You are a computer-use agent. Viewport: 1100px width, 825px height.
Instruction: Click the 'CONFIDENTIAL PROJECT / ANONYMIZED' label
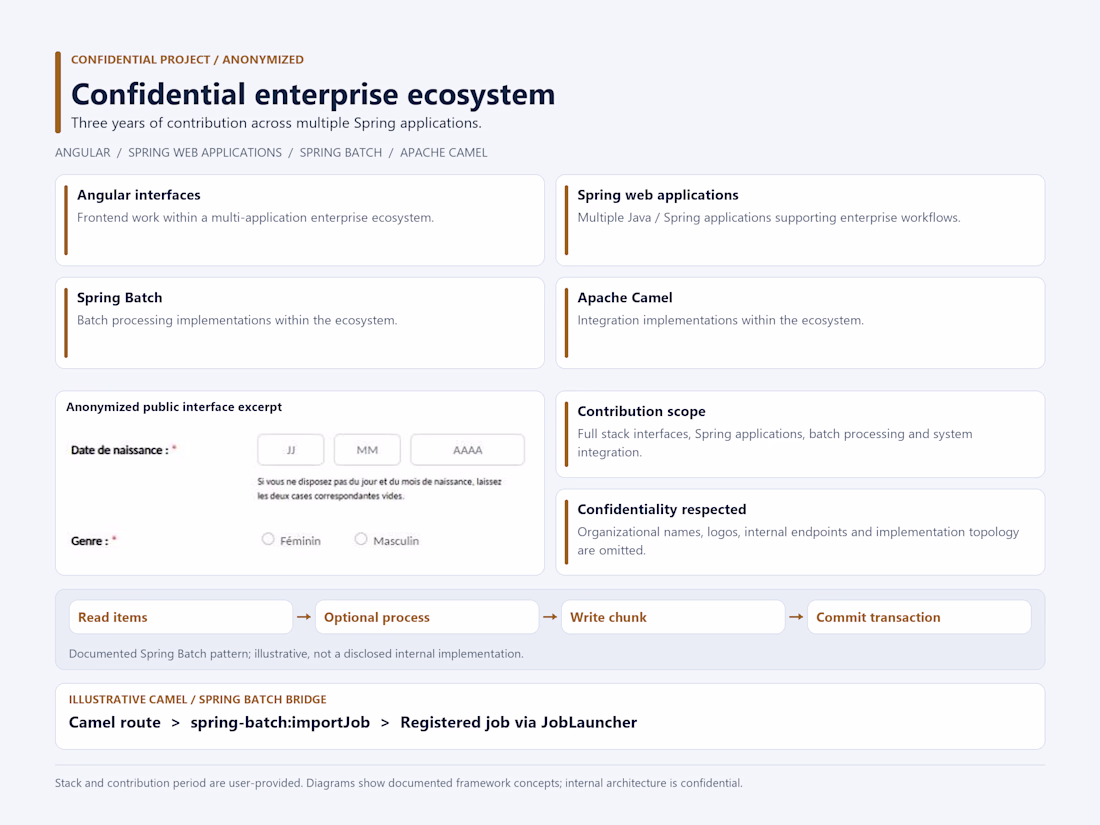tap(187, 60)
